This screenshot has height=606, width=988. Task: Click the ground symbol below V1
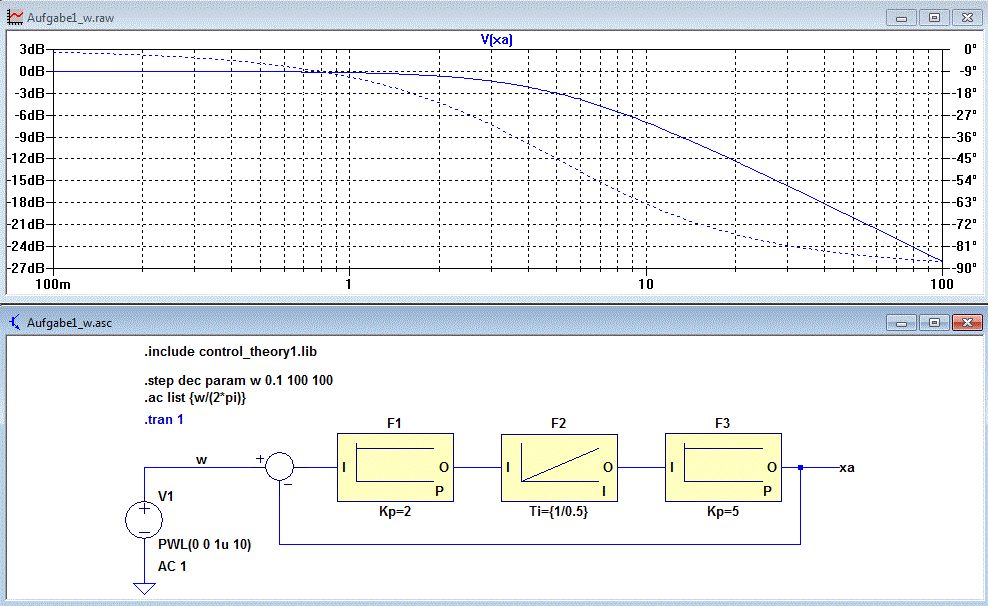(x=144, y=588)
